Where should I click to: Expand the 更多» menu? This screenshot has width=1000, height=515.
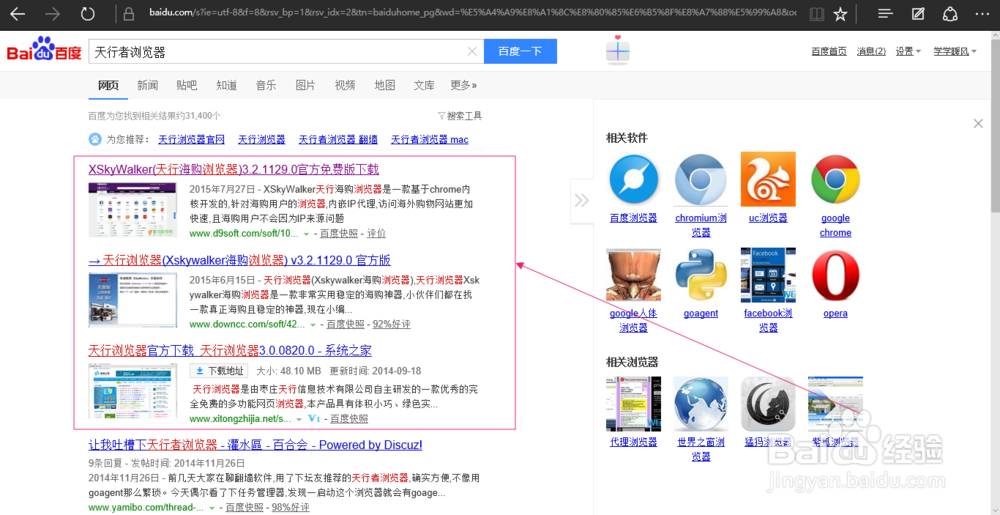pyautogui.click(x=464, y=85)
